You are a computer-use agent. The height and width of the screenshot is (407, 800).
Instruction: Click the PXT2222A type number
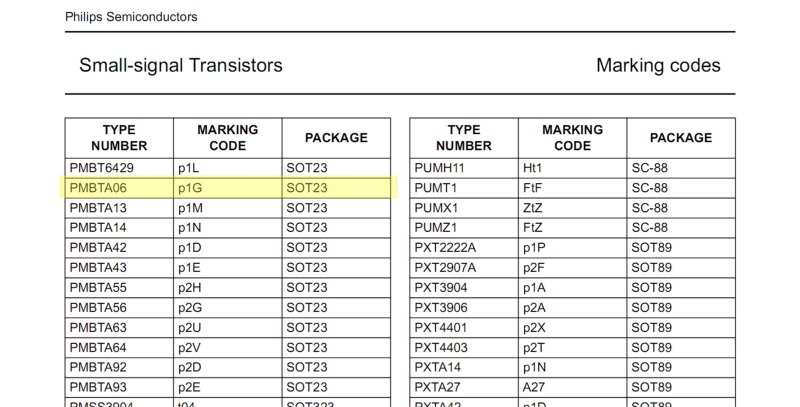pyautogui.click(x=445, y=247)
